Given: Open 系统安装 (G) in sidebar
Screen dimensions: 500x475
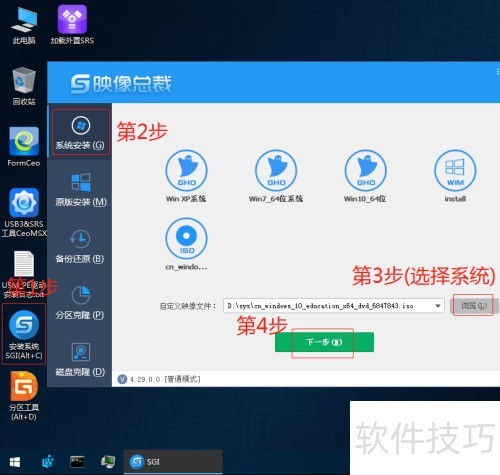Looking at the screenshot, I should [80, 132].
